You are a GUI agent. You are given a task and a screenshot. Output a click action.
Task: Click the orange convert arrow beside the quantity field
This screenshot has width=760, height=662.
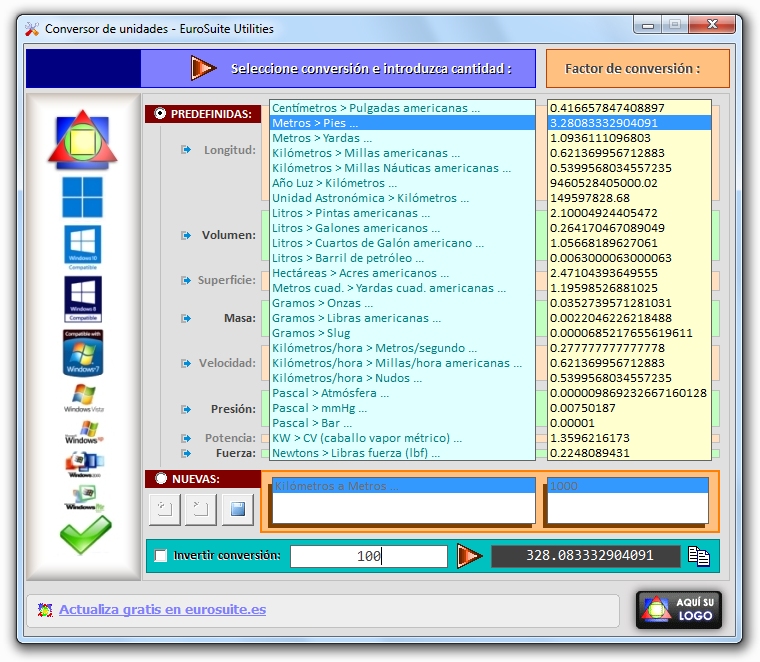[x=469, y=556]
